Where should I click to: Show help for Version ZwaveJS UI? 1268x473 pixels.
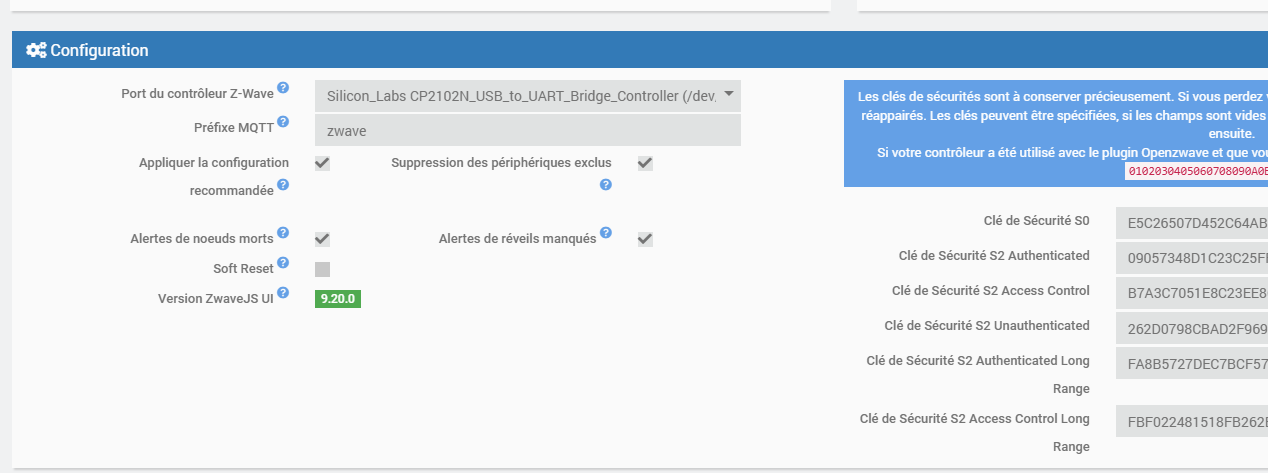click(283, 293)
